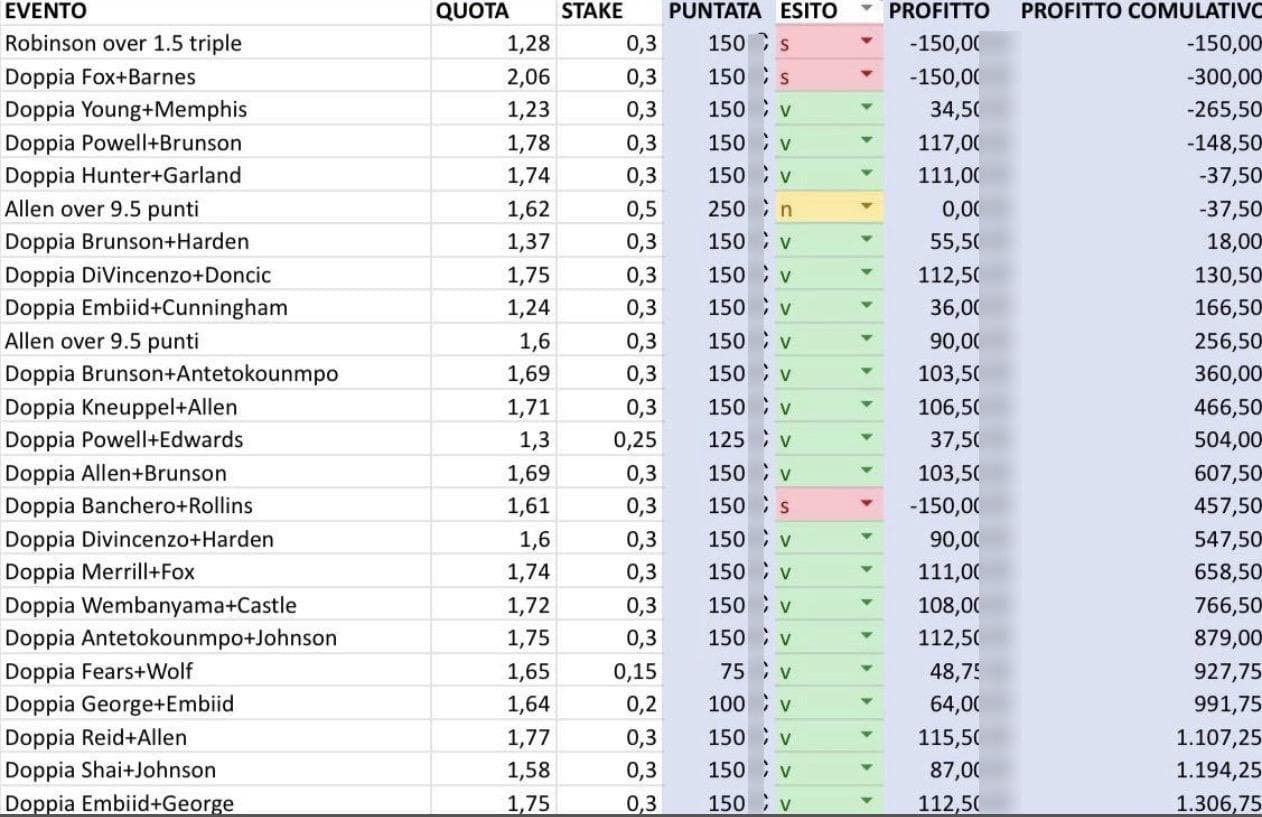1262x817 pixels.
Task: Open esito dropdown in Doppia Banchero+Rollins row
Action: coord(867,505)
